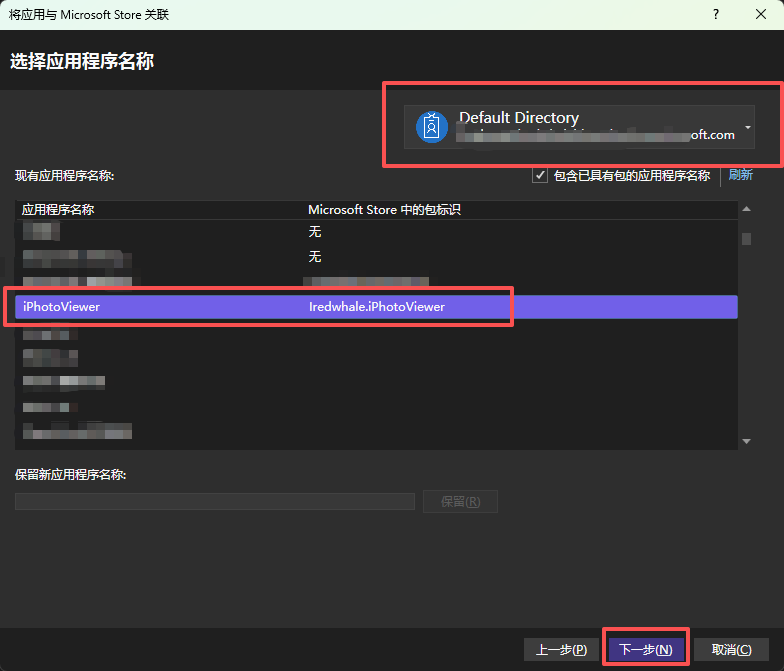
Task: Click the 刷新 refresh link
Action: tap(740, 175)
